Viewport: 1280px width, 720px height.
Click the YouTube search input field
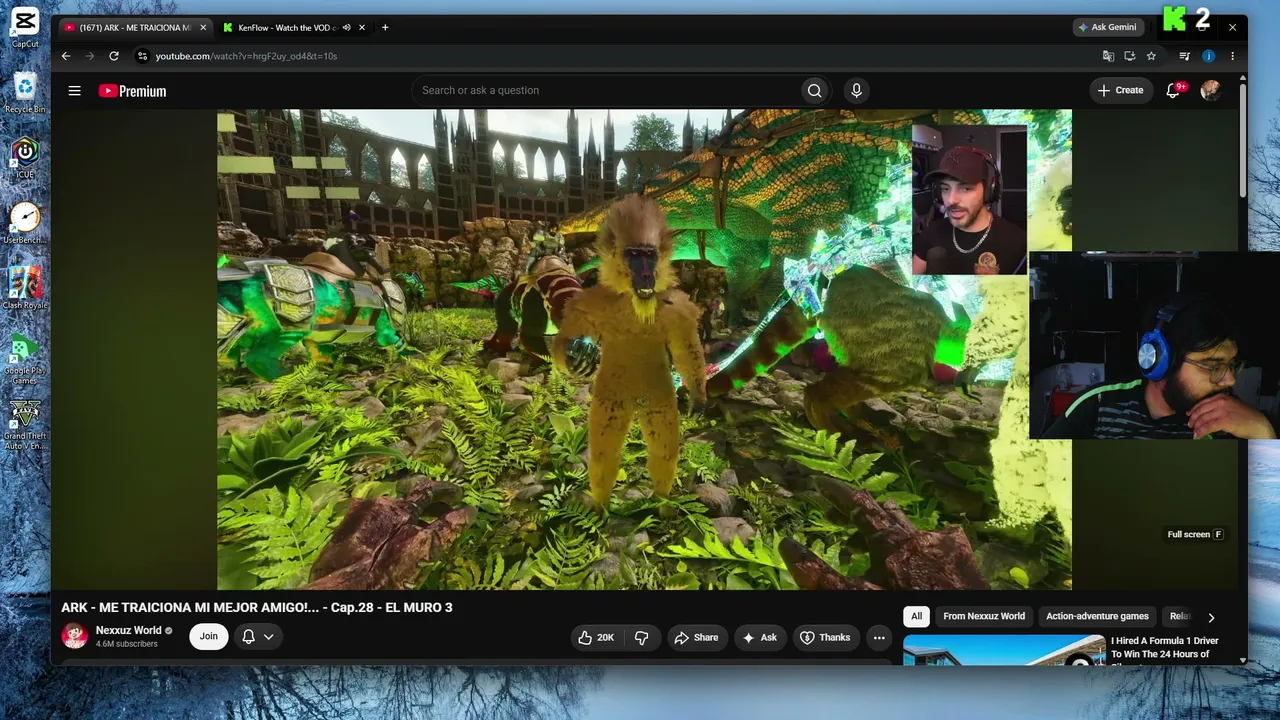click(608, 91)
